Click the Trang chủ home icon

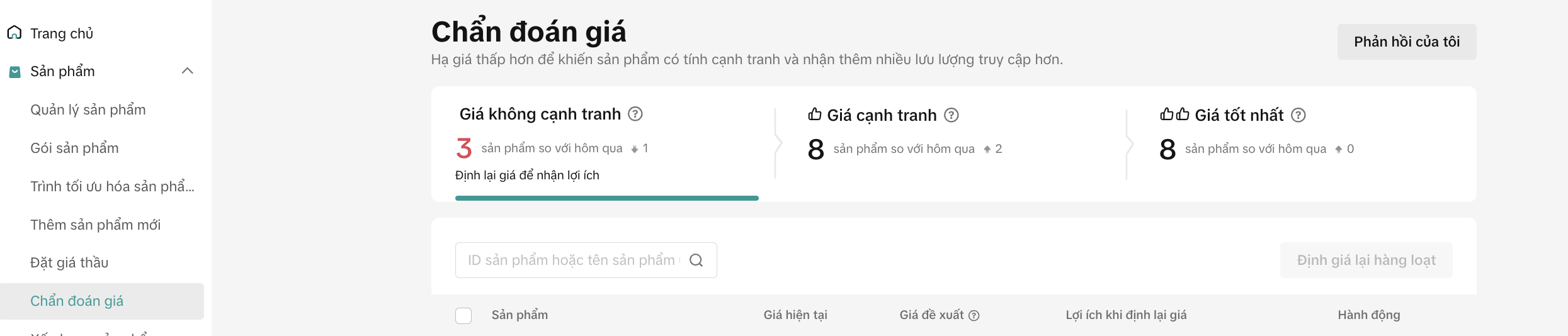tap(14, 33)
